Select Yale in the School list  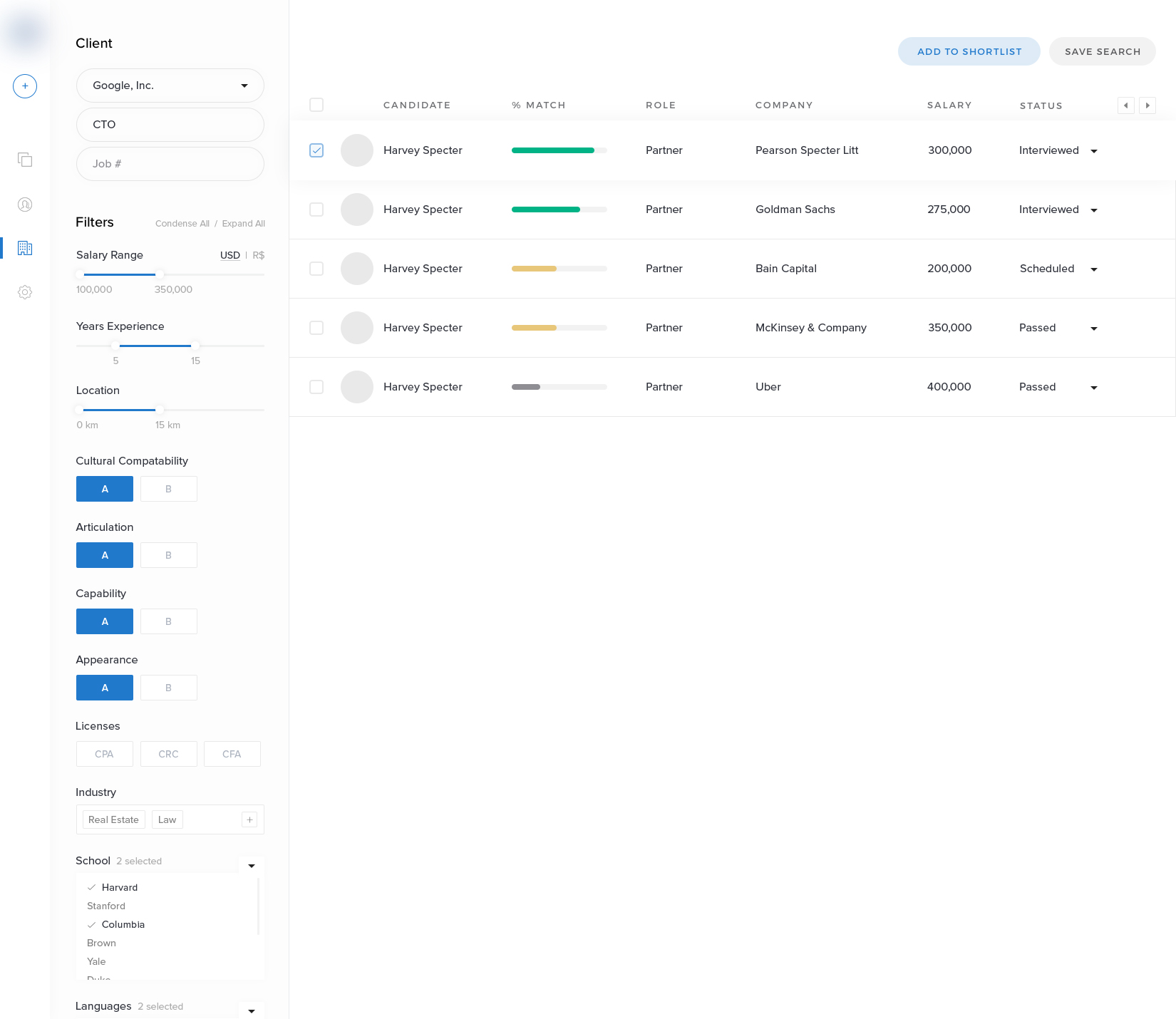point(96,961)
